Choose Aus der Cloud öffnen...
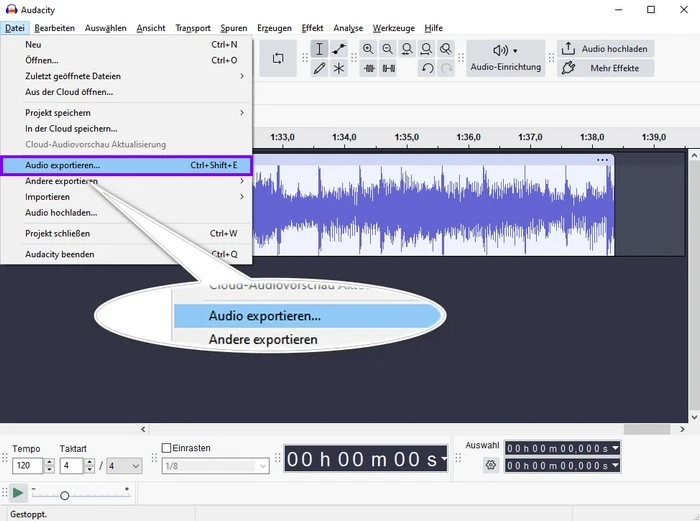The height and width of the screenshot is (521, 700). point(127,92)
